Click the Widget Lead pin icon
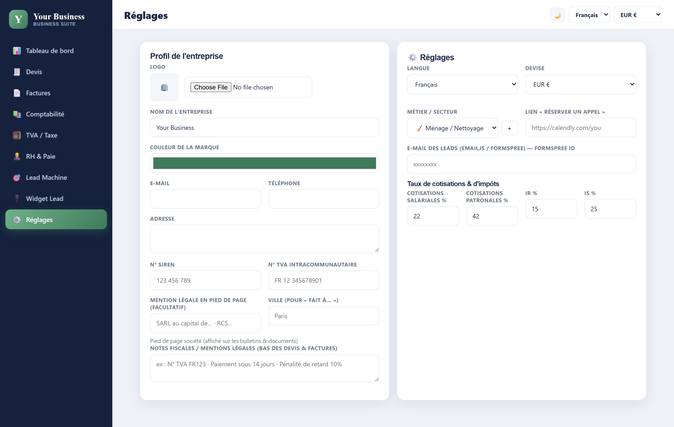674x427 pixels. tap(17, 198)
